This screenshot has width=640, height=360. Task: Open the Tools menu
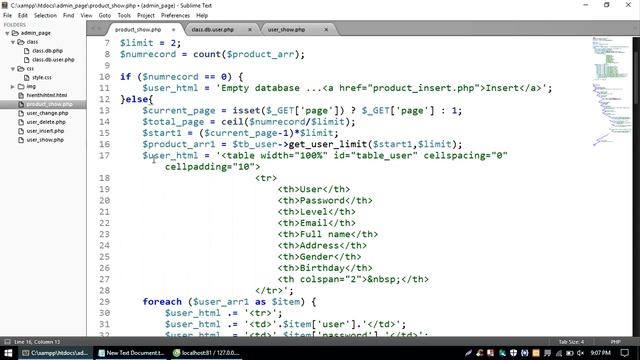point(124,16)
